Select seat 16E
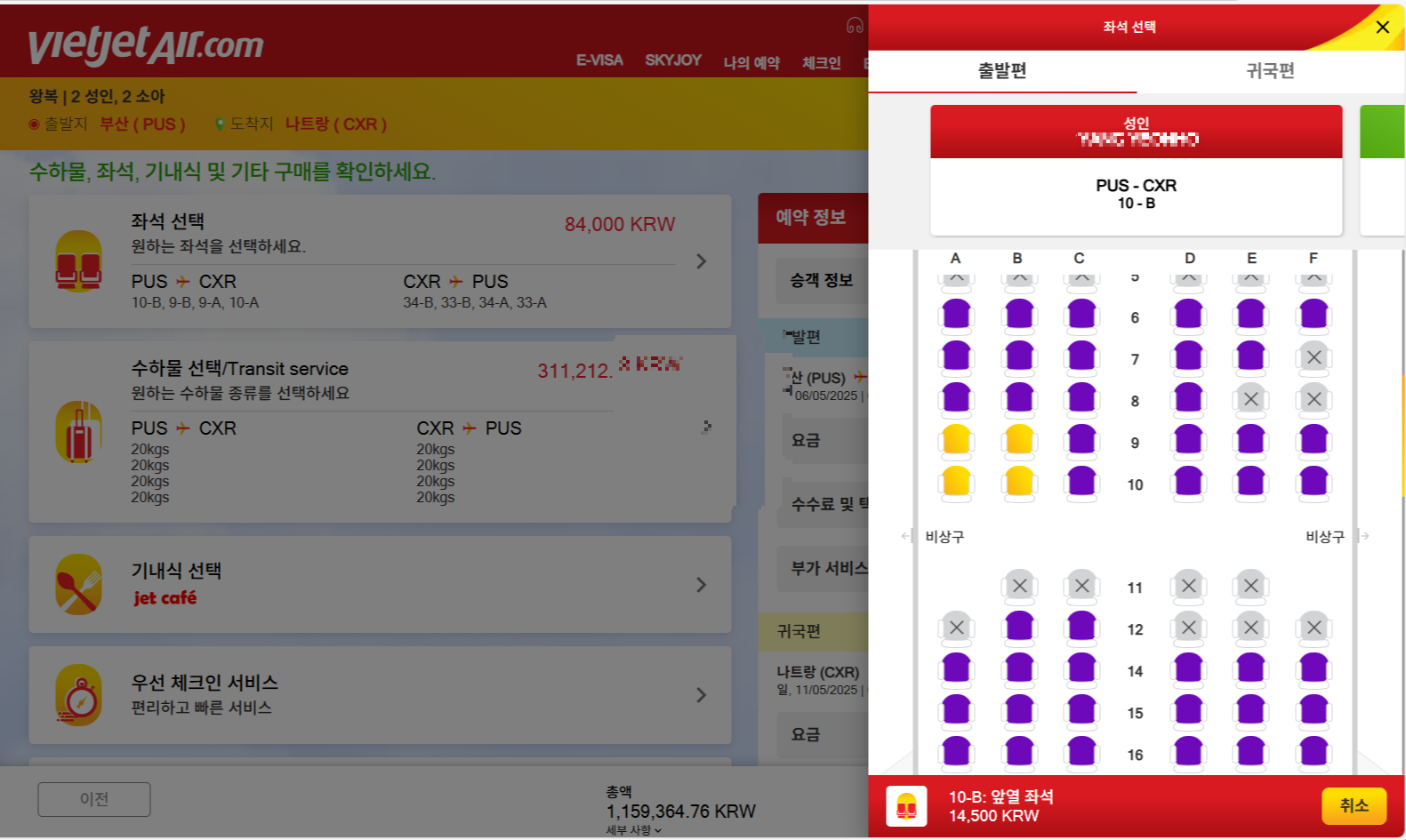 [1251, 753]
